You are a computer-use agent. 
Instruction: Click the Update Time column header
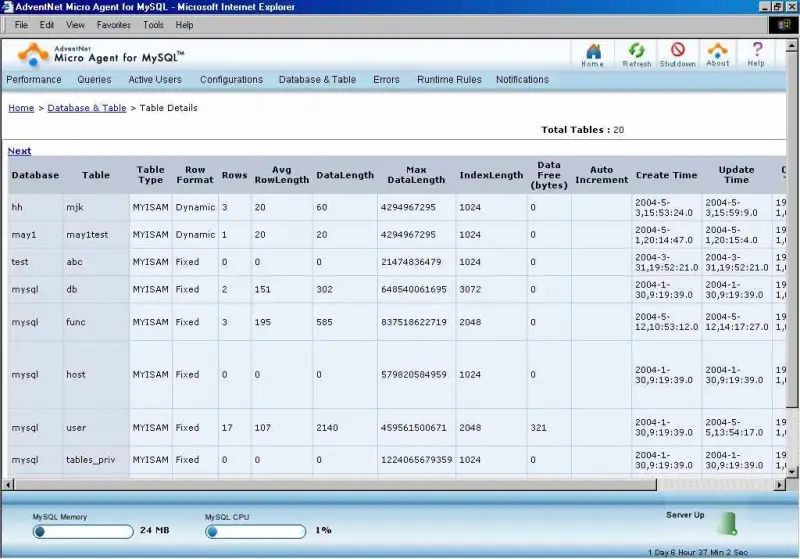736,174
